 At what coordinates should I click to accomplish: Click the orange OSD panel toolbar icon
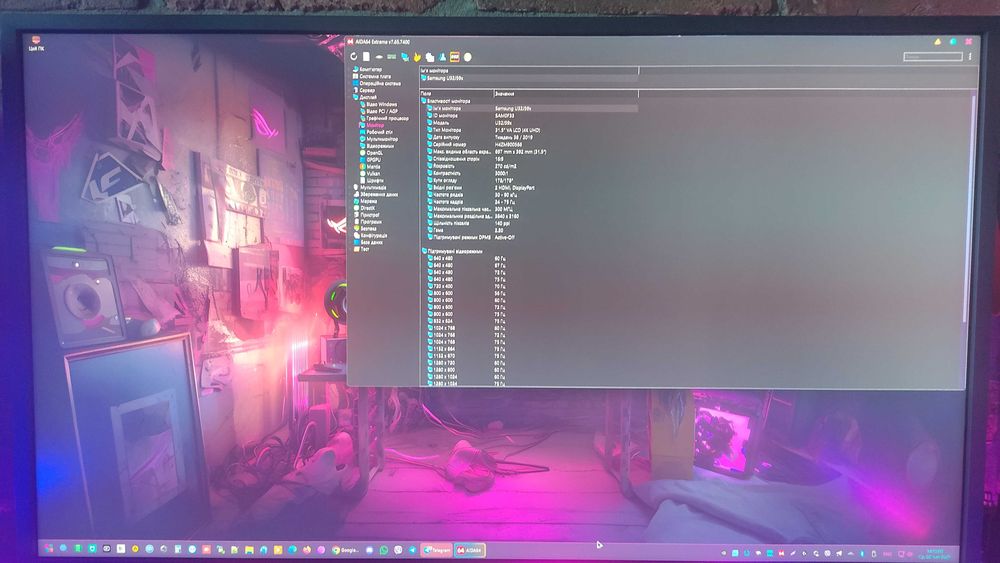tap(455, 57)
